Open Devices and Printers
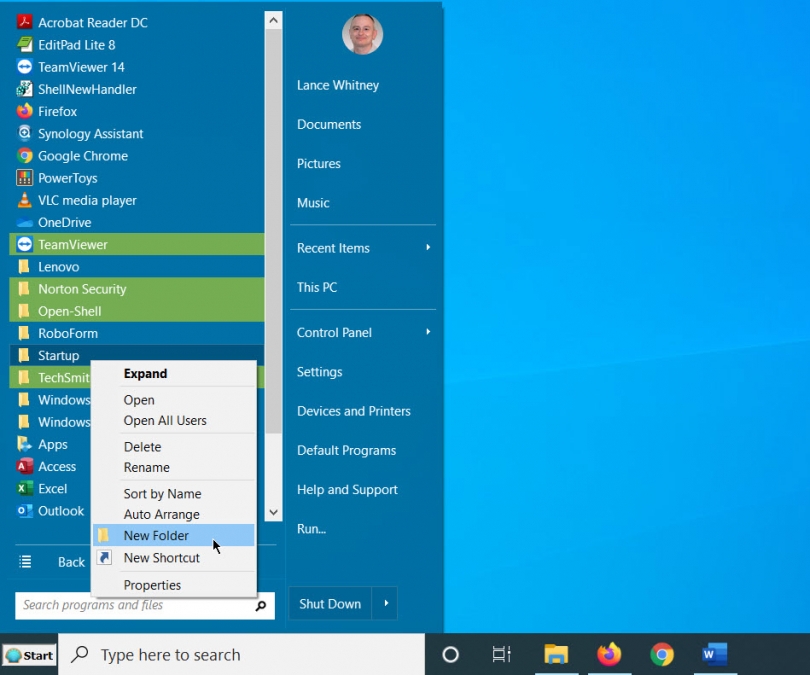The image size is (810, 675). point(354,411)
